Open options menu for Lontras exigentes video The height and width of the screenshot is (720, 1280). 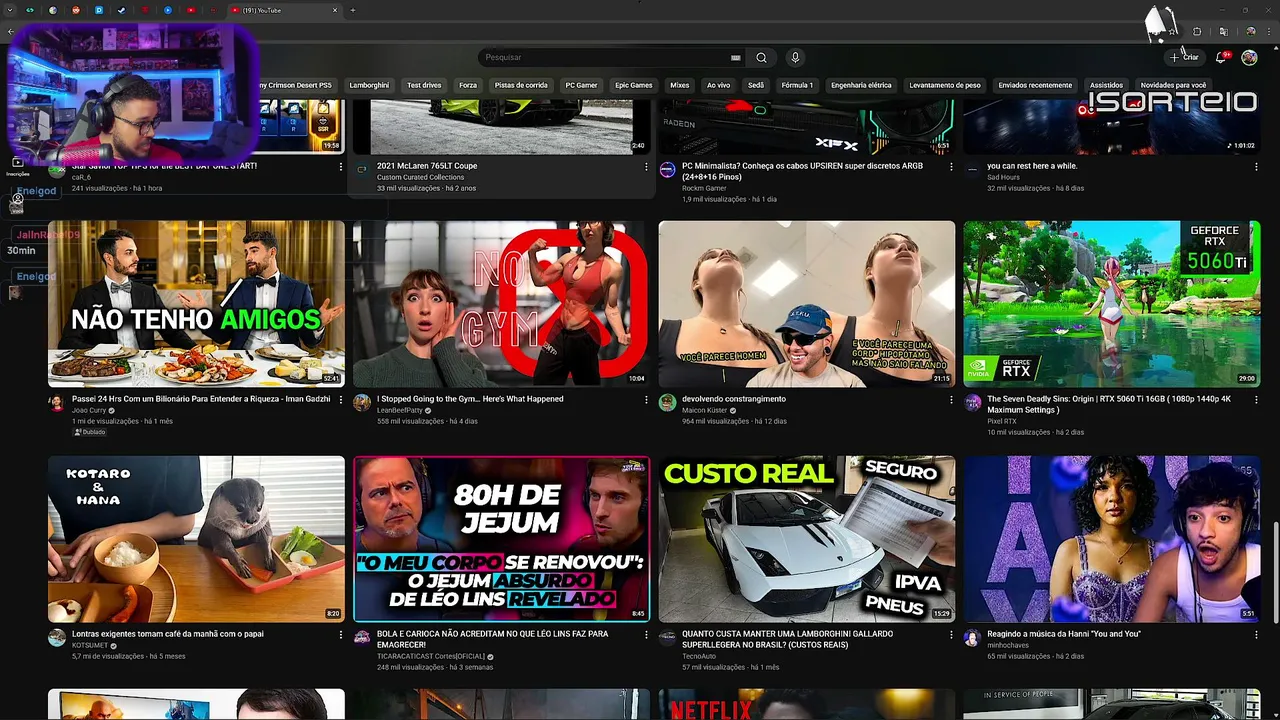tap(340, 634)
